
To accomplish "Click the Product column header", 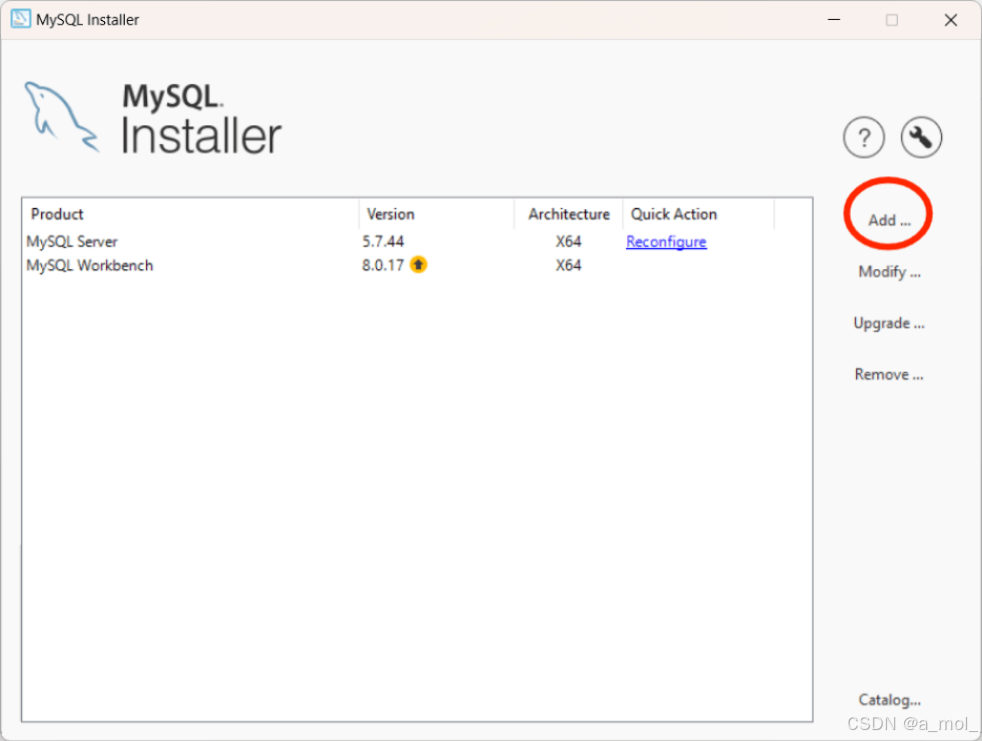I will (x=190, y=214).
